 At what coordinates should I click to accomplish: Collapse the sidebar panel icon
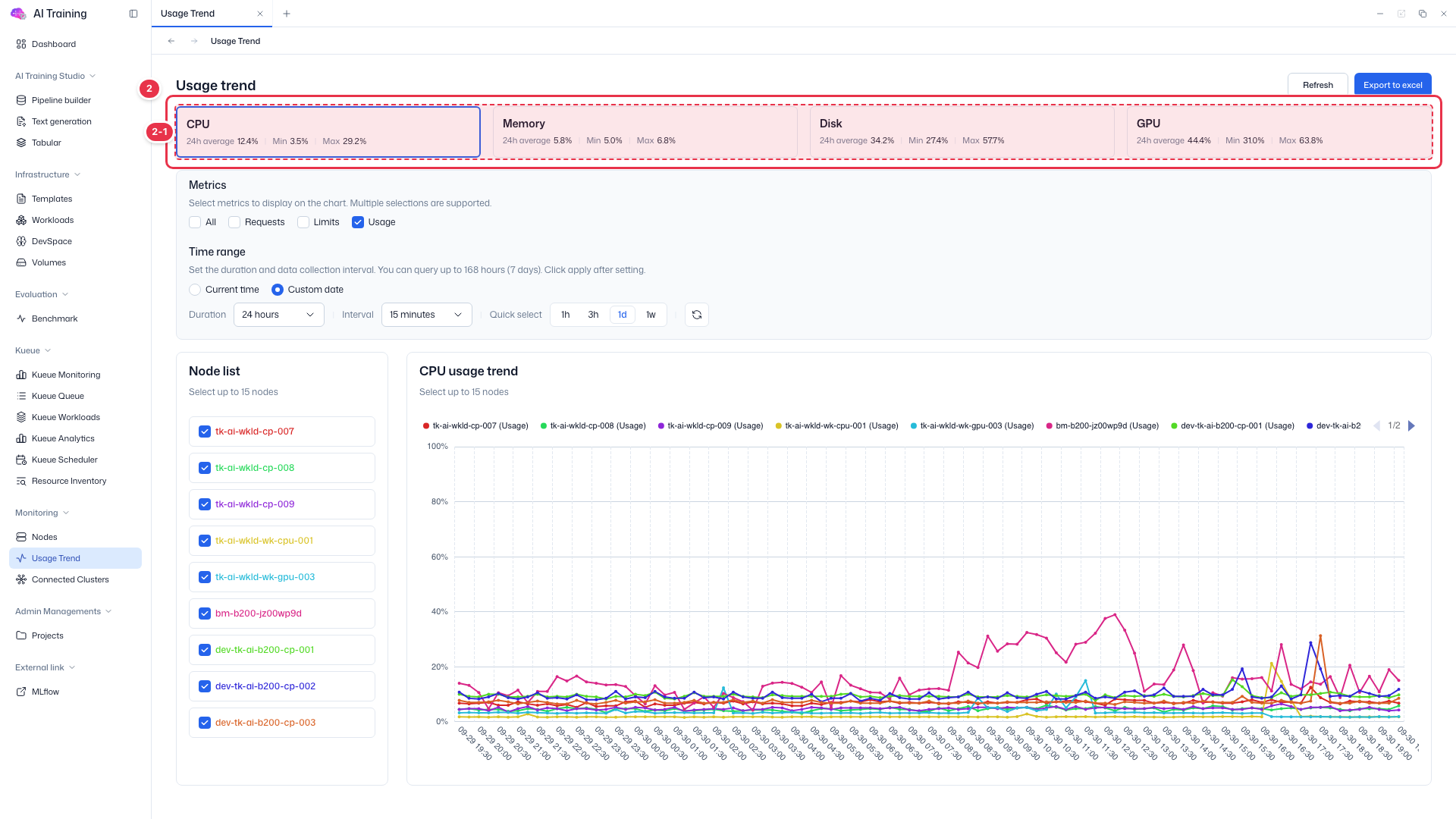(133, 14)
